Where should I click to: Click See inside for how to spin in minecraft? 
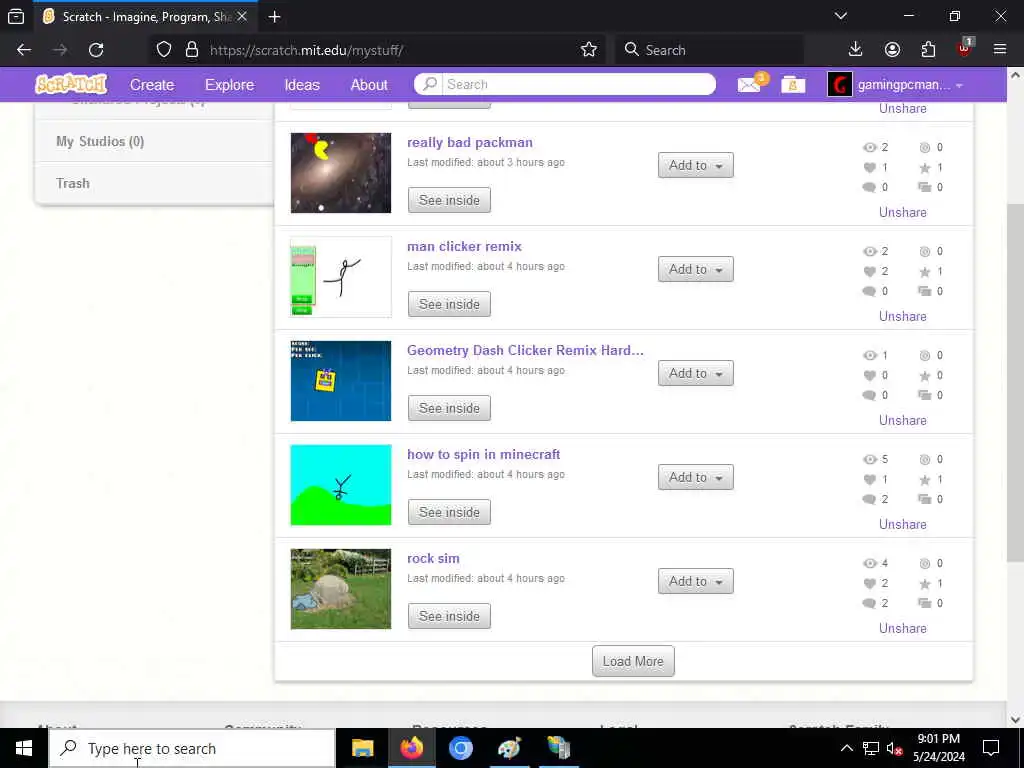(x=449, y=512)
